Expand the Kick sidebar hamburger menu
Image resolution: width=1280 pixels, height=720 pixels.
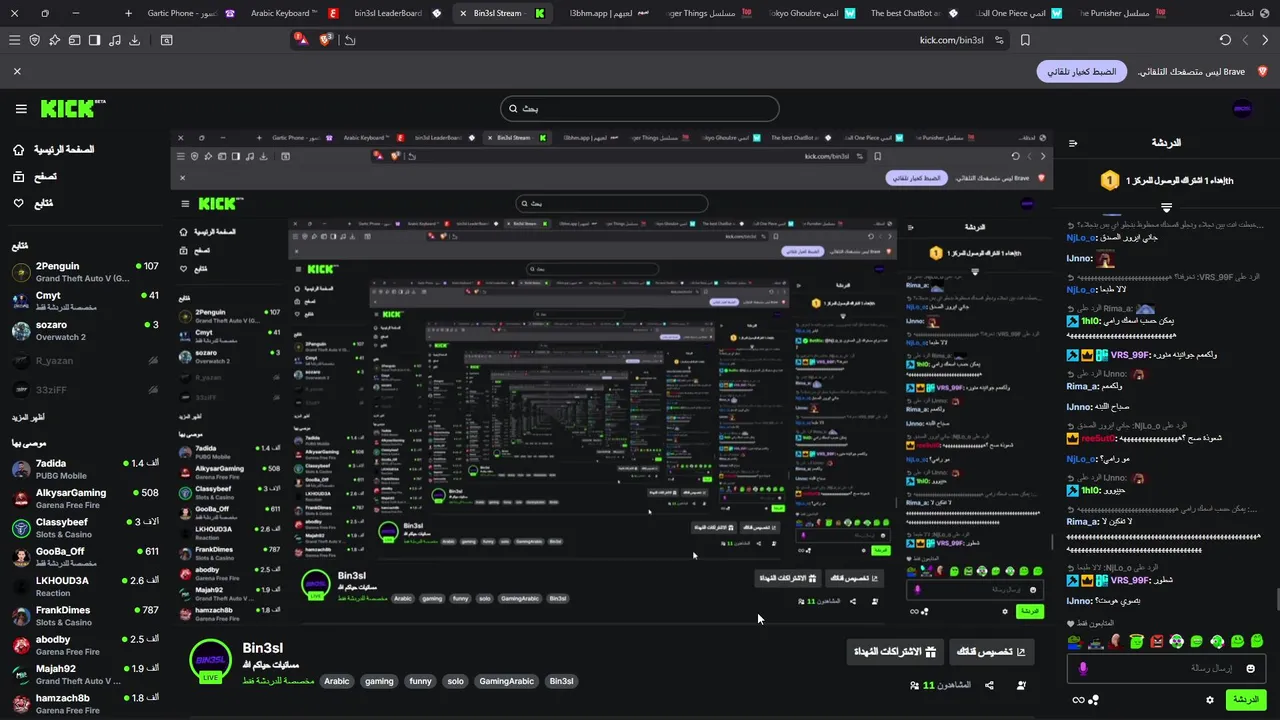(x=21, y=109)
